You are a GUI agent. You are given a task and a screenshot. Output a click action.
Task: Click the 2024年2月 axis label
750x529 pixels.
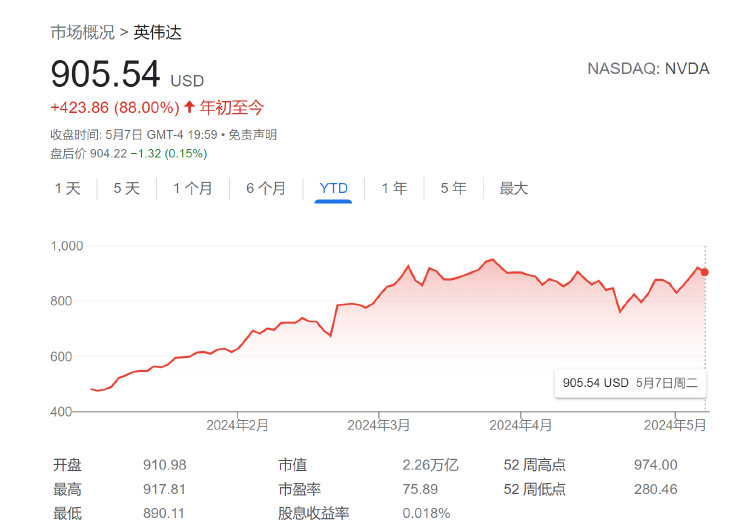[x=237, y=425]
